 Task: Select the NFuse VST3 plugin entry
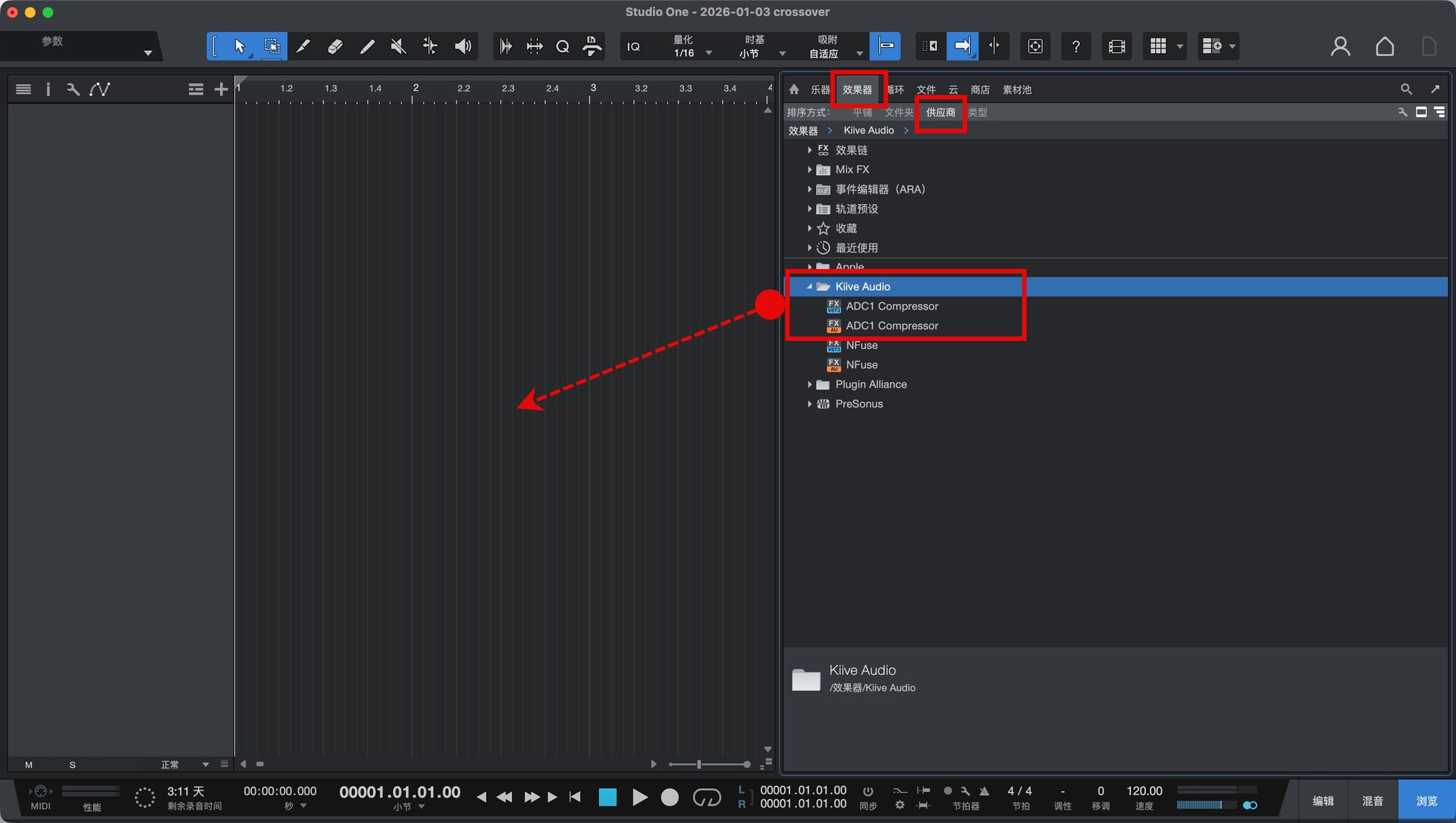click(x=861, y=345)
